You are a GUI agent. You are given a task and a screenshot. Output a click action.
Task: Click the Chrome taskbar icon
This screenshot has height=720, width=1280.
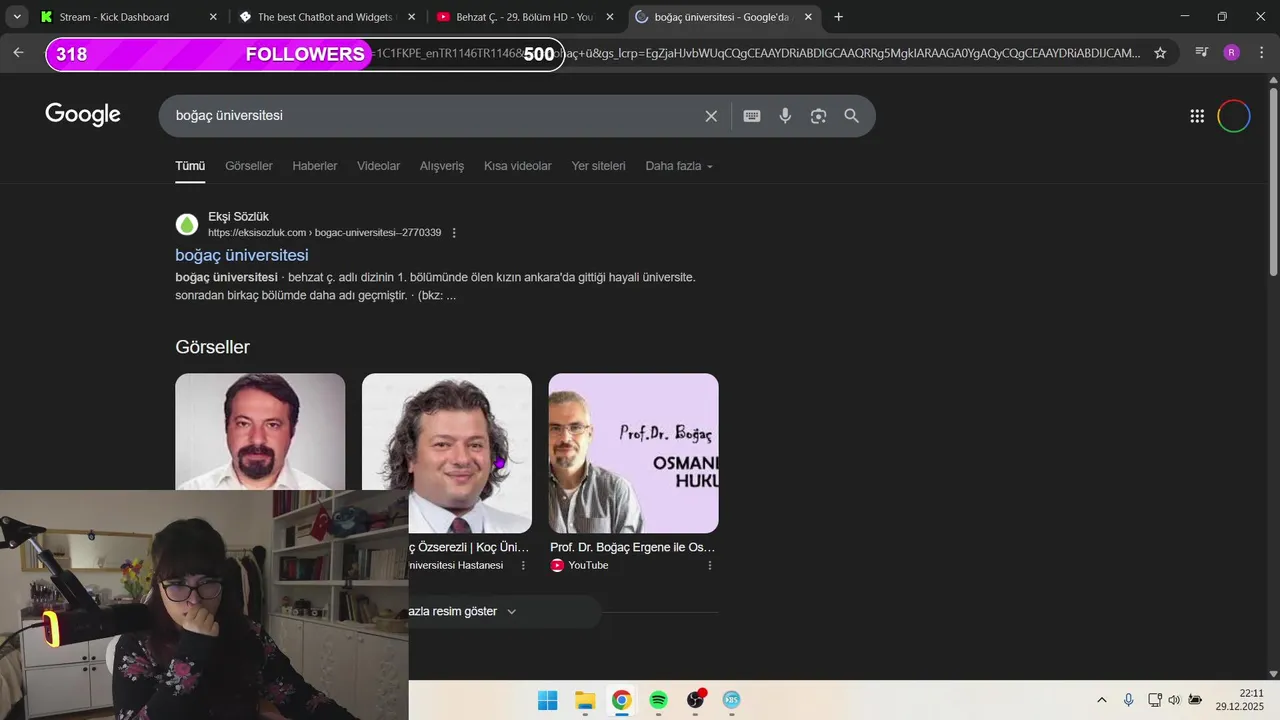click(621, 700)
